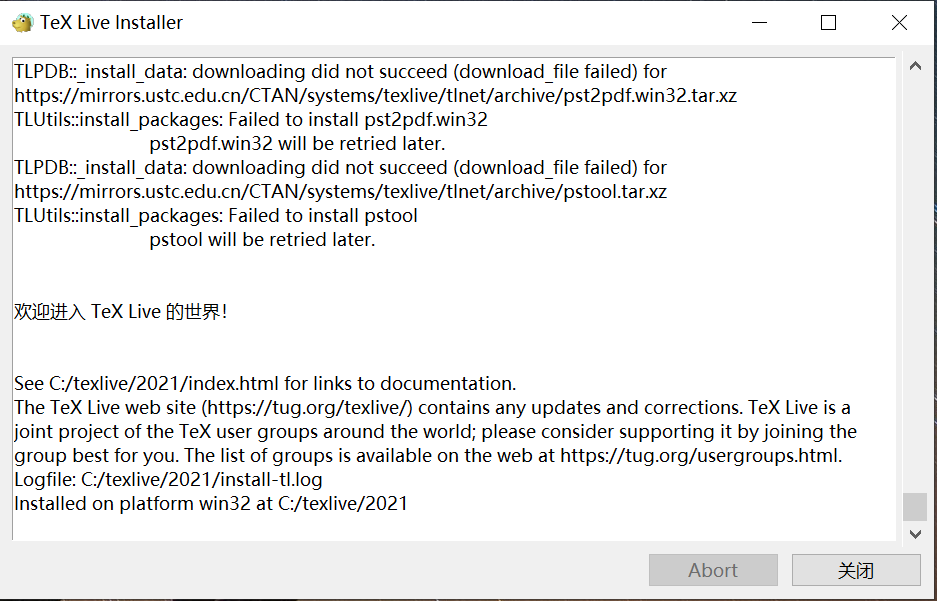Click the scrollbar down arrow

tap(915, 534)
